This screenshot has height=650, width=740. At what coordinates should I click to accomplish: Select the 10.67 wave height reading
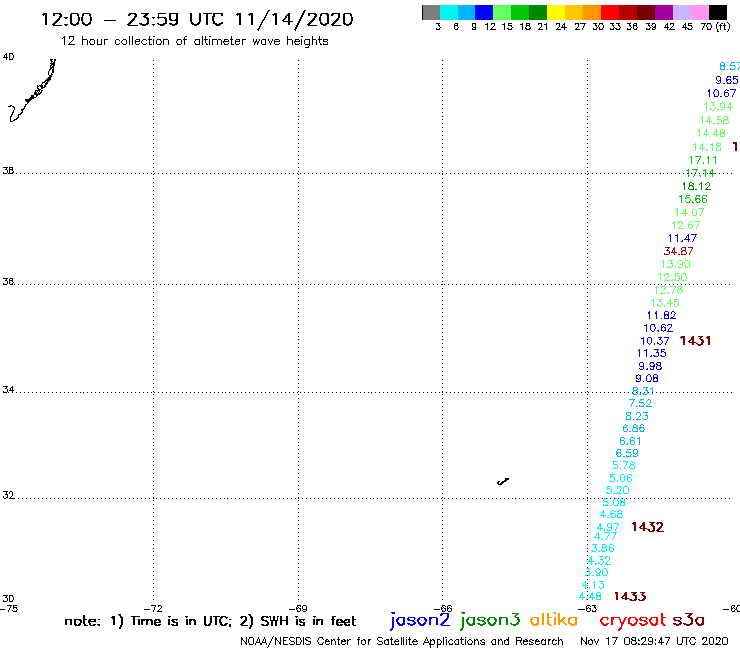pos(721,93)
